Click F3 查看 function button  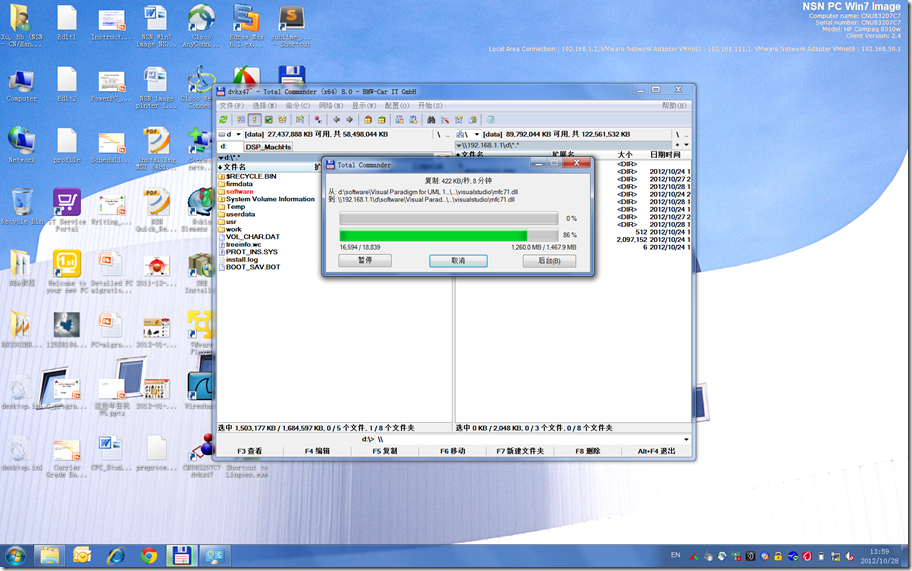click(250, 451)
